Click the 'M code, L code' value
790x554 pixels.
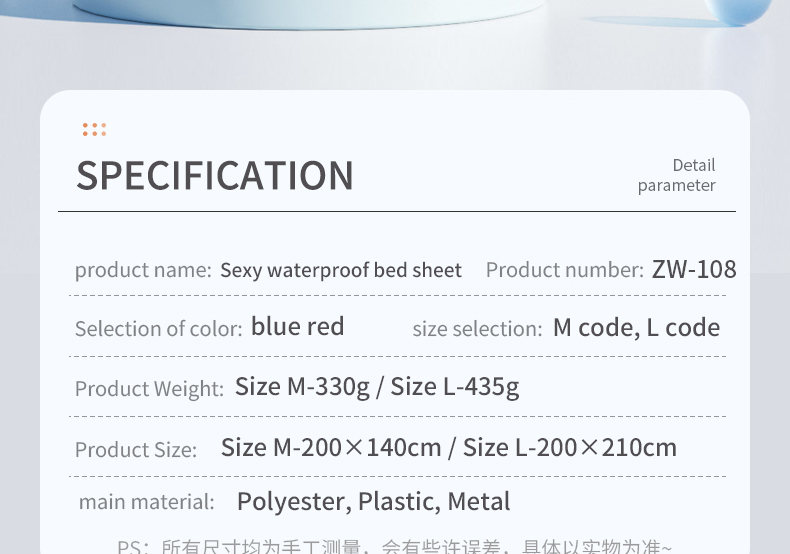[636, 328]
